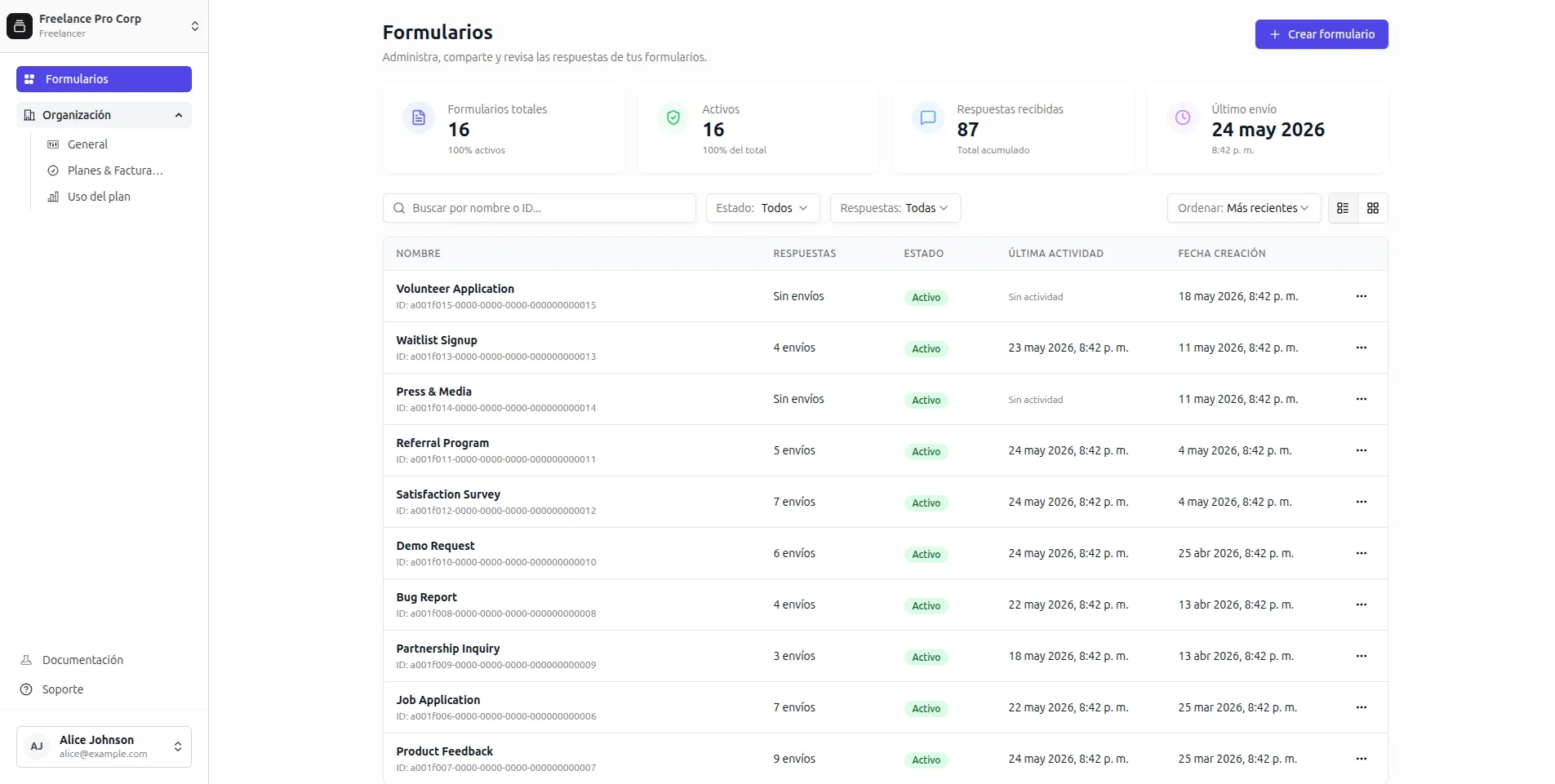
Task: Click the 87 responses received value
Action: click(x=967, y=130)
